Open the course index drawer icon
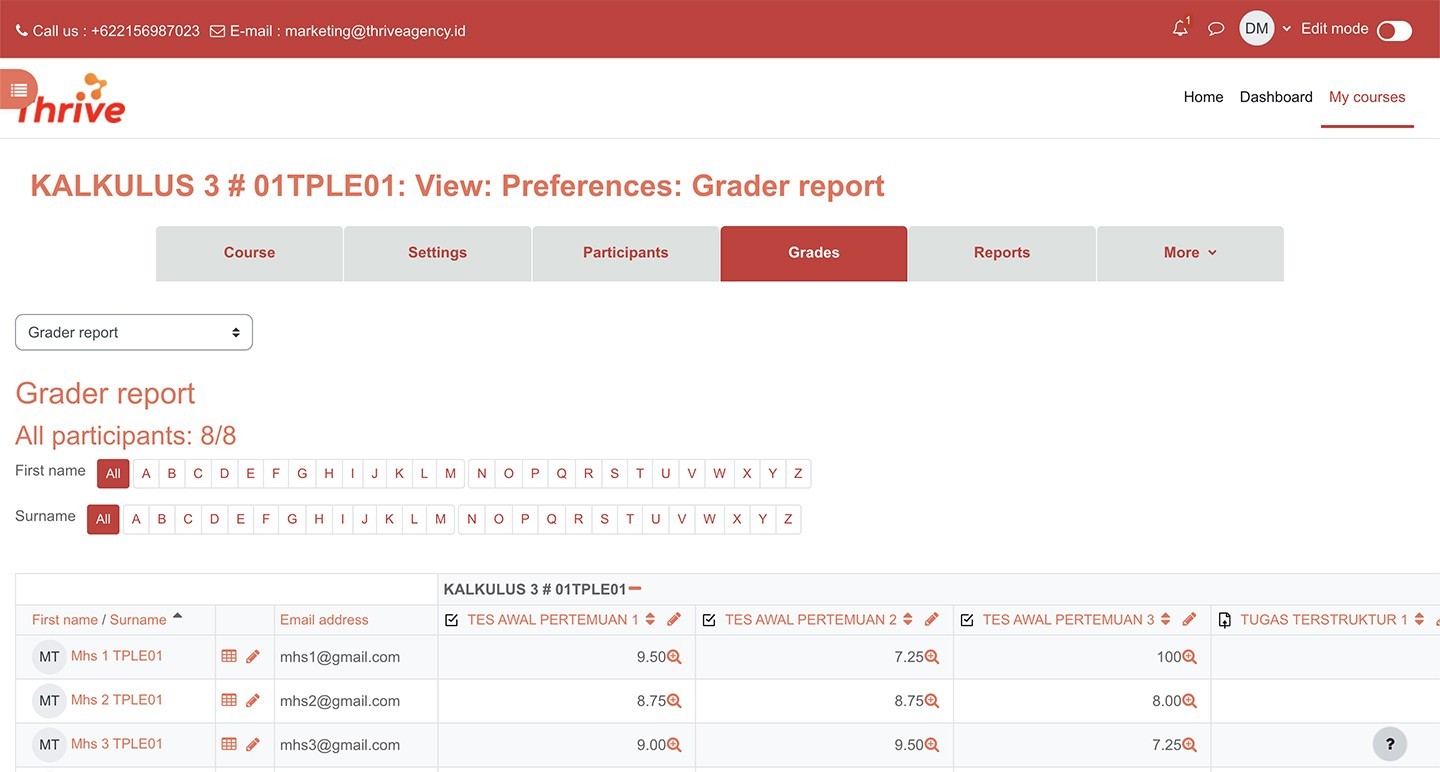The image size is (1440, 772). point(18,90)
